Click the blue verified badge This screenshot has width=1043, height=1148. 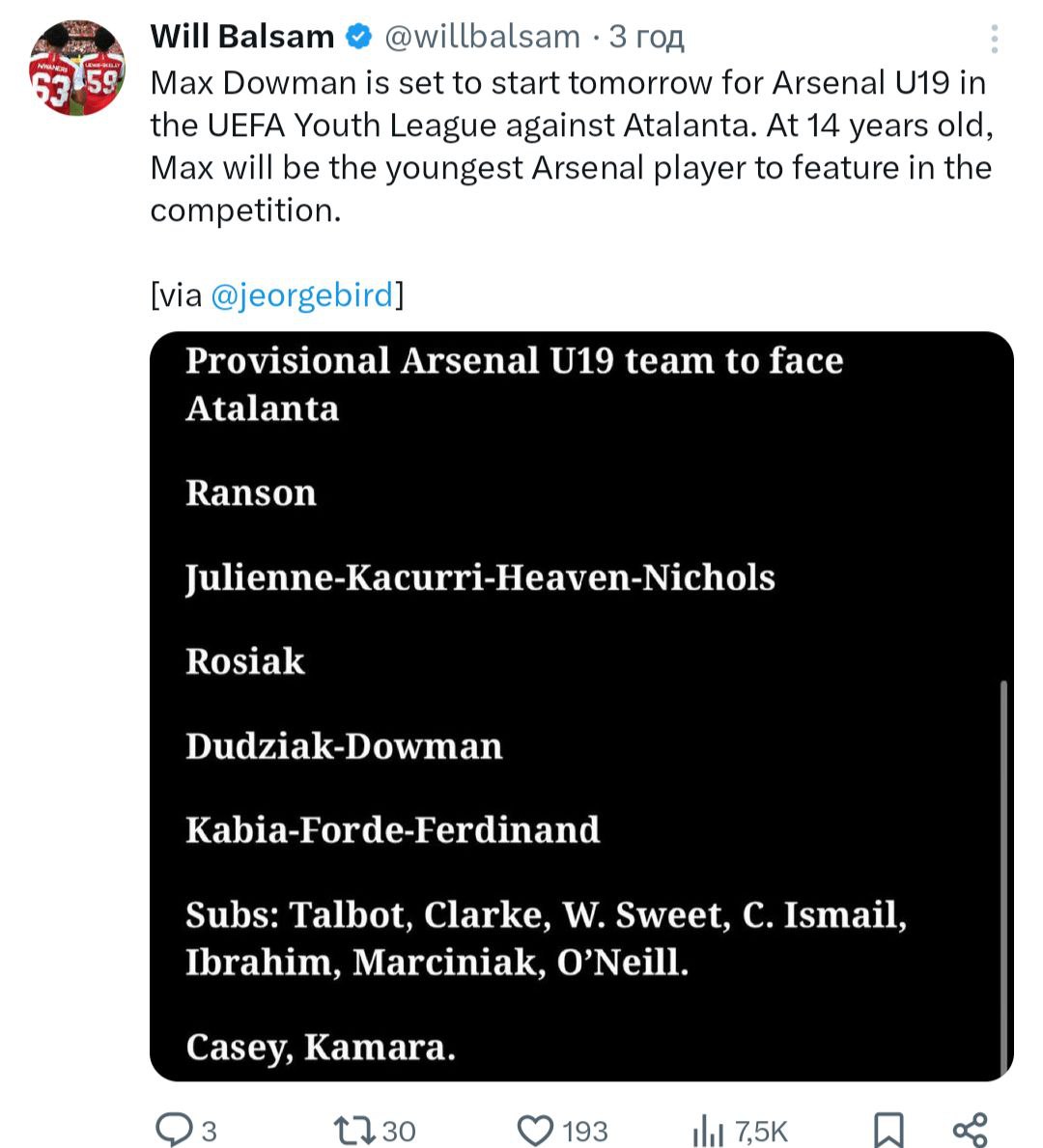(359, 38)
